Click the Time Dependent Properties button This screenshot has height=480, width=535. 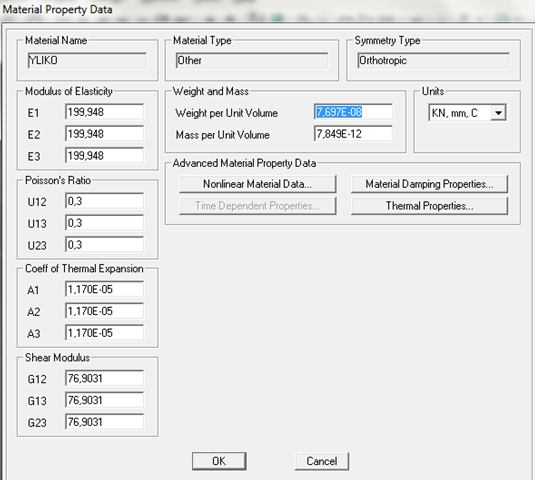258,206
